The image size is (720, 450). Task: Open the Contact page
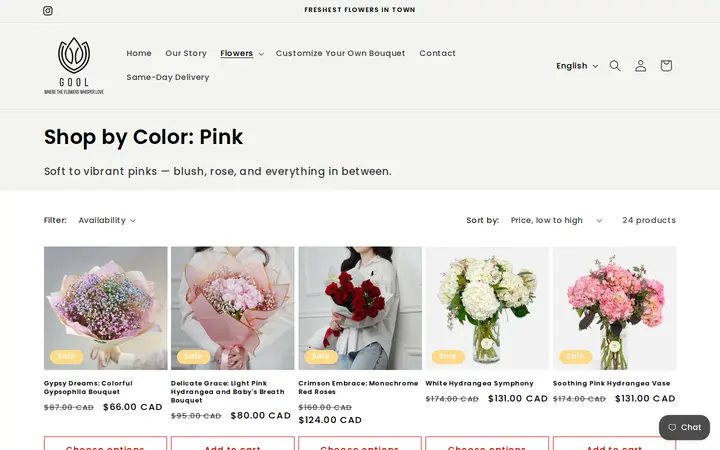click(x=437, y=53)
